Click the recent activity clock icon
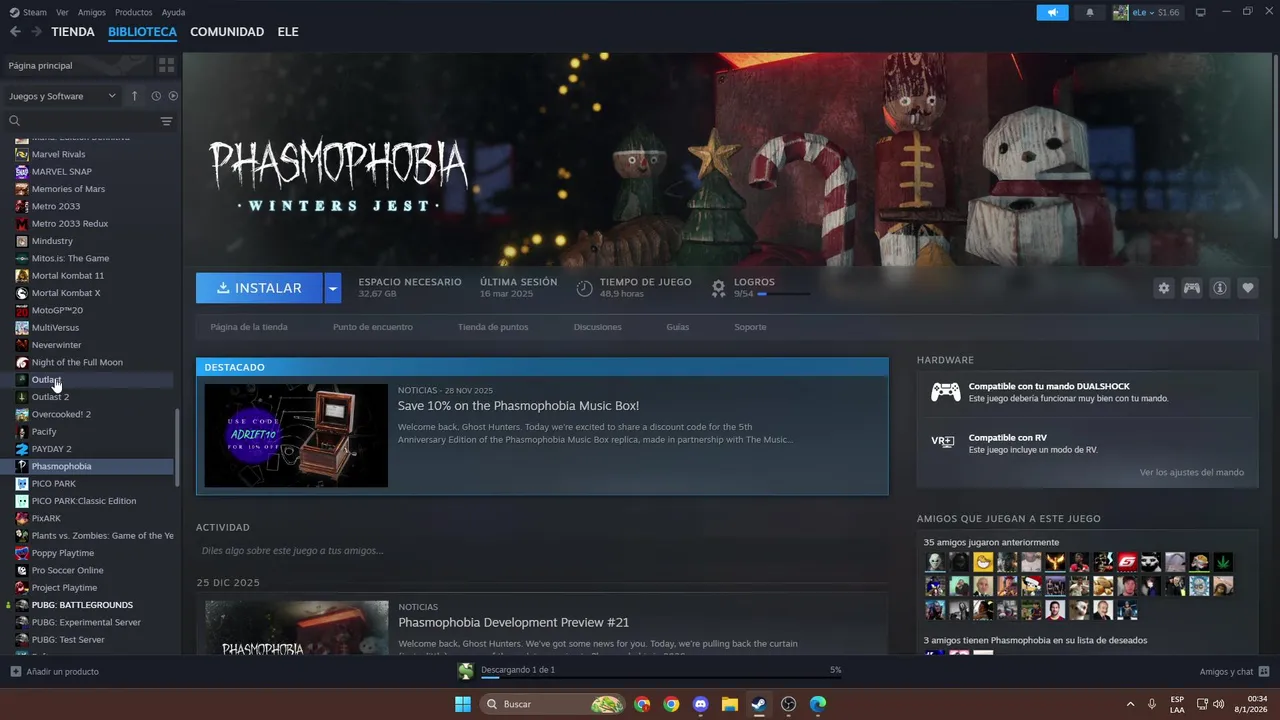The image size is (1280, 720). pyautogui.click(x=156, y=96)
